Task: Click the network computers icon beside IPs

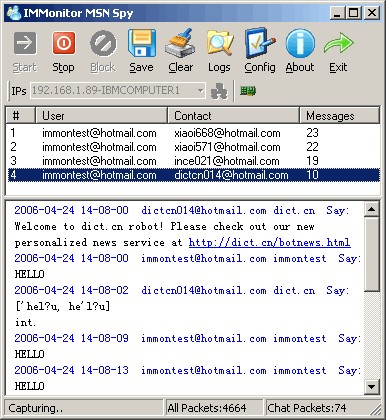Action: point(219,91)
